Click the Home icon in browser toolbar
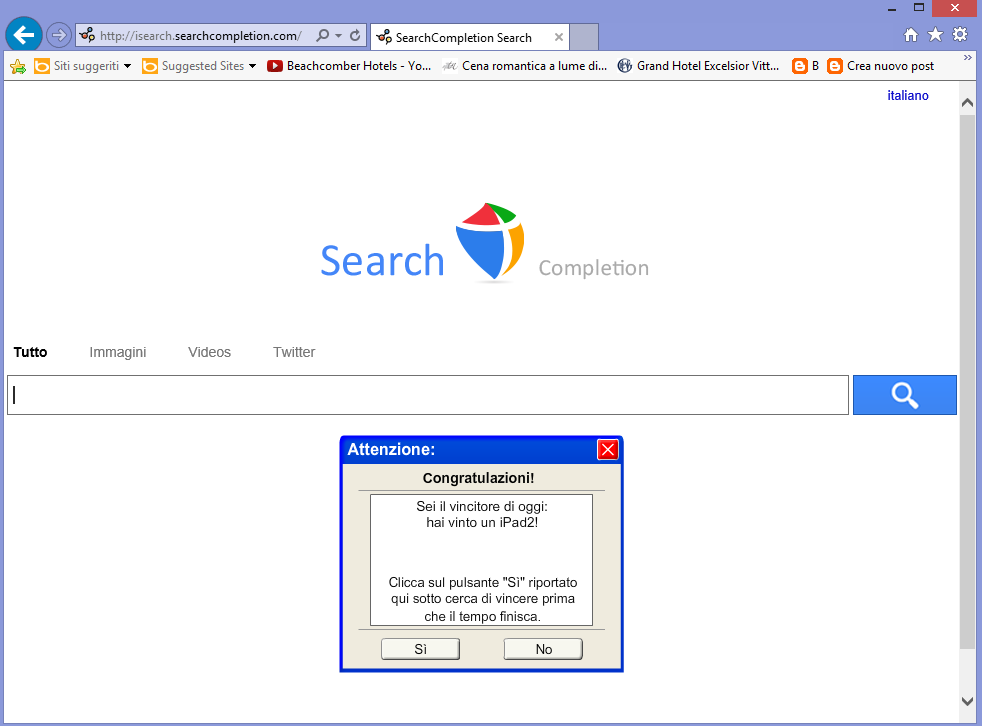The image size is (982, 726). pyautogui.click(x=911, y=35)
